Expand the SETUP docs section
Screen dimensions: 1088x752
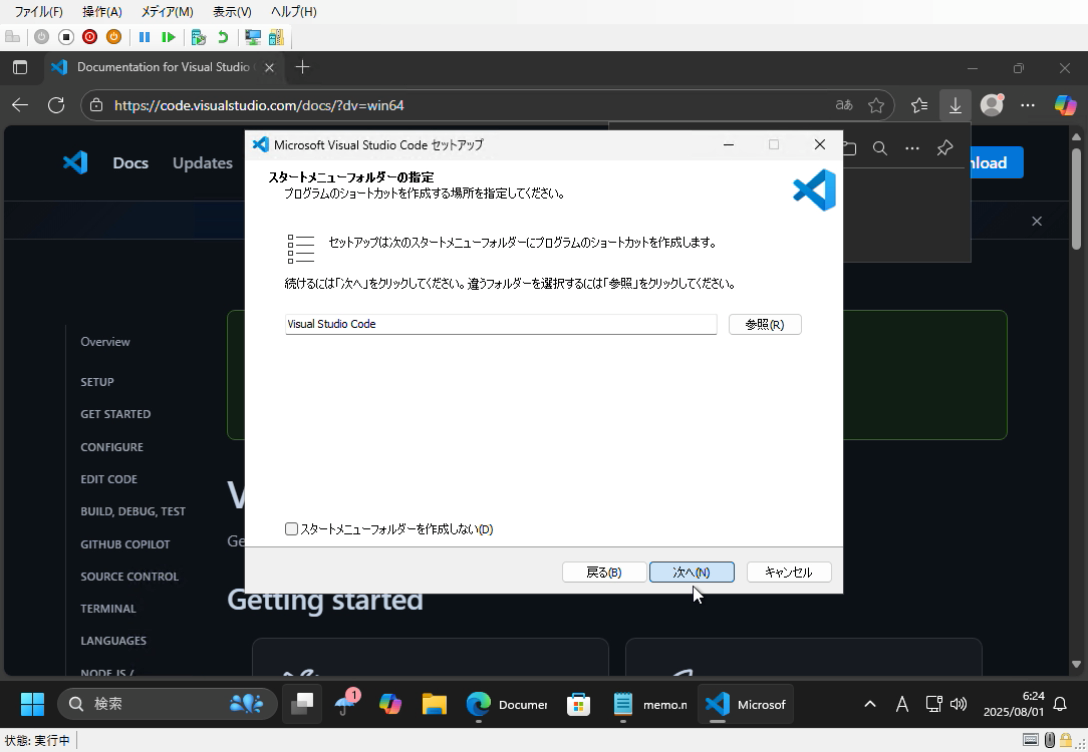pyautogui.click(x=97, y=382)
